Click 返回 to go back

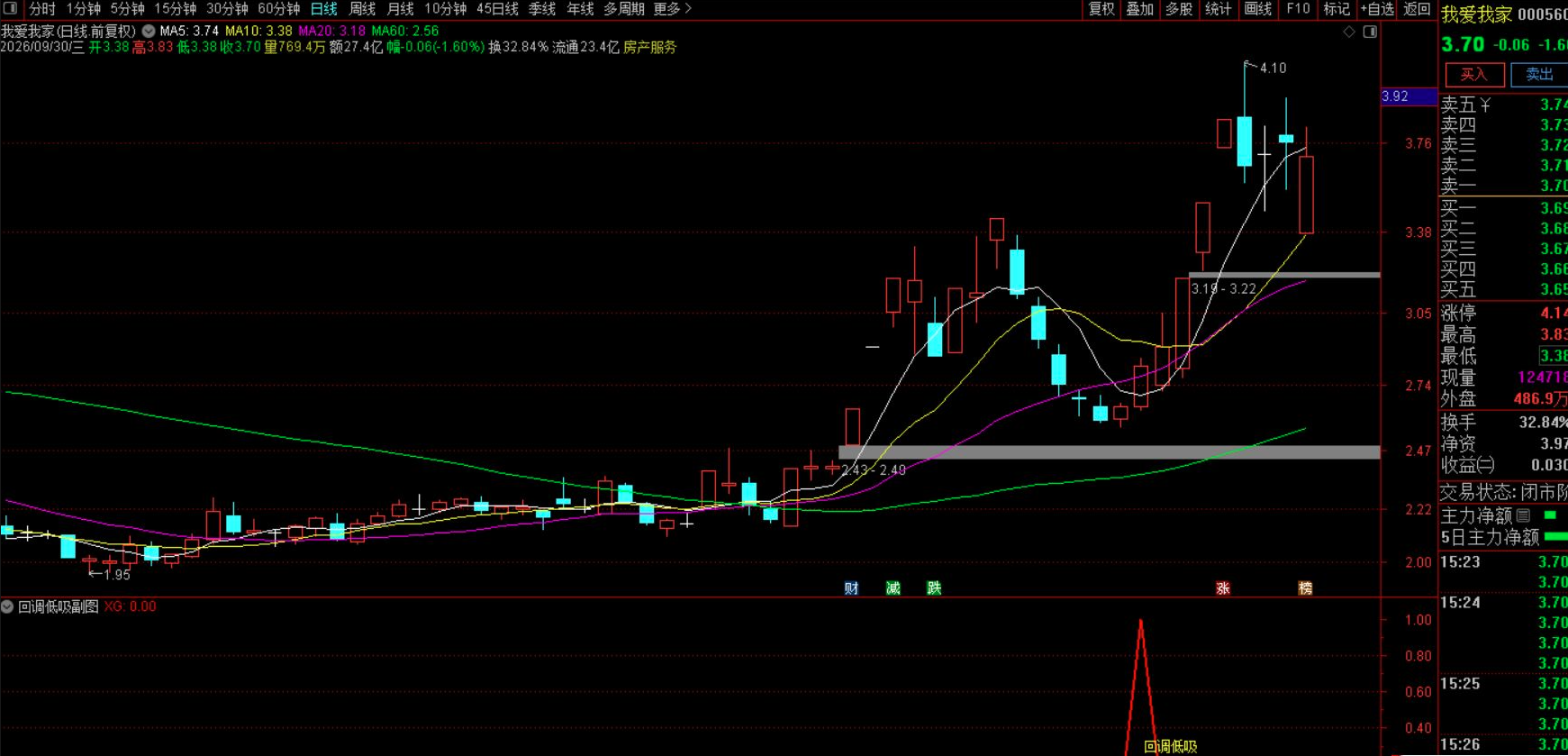click(x=1418, y=9)
